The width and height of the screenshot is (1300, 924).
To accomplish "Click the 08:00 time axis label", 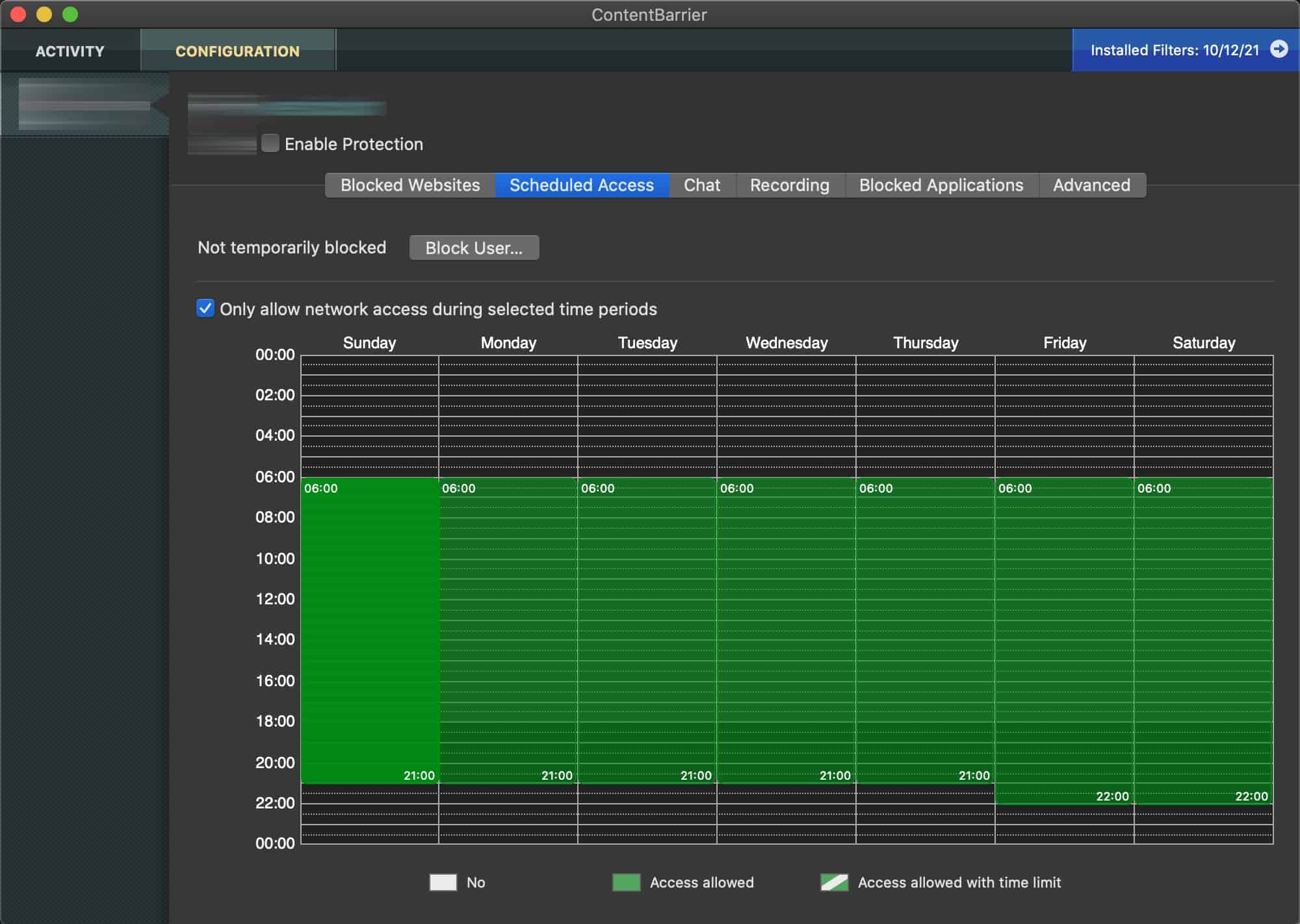I will click(275, 517).
